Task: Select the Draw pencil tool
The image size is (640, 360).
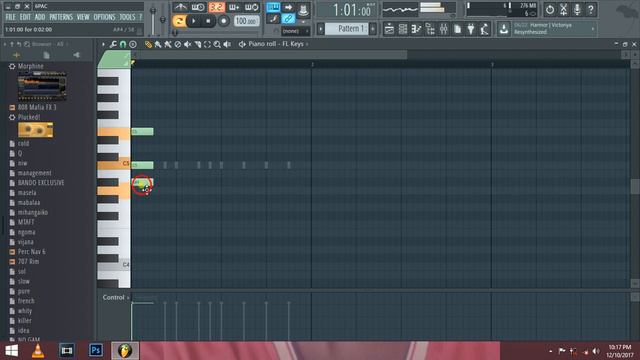Action: [x=148, y=44]
